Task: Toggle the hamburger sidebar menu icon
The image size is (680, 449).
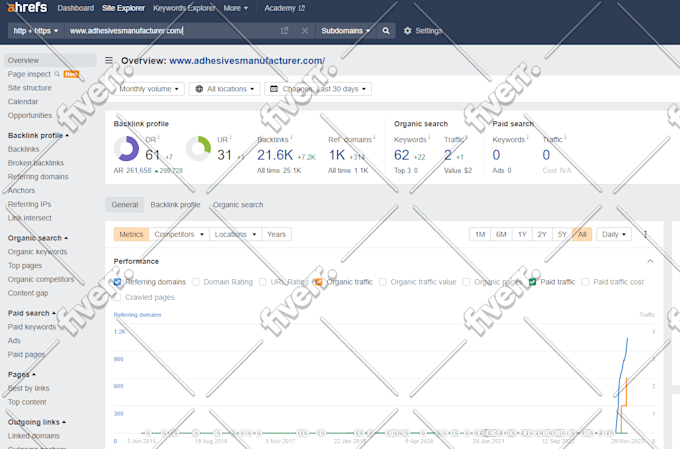Action: click(109, 60)
